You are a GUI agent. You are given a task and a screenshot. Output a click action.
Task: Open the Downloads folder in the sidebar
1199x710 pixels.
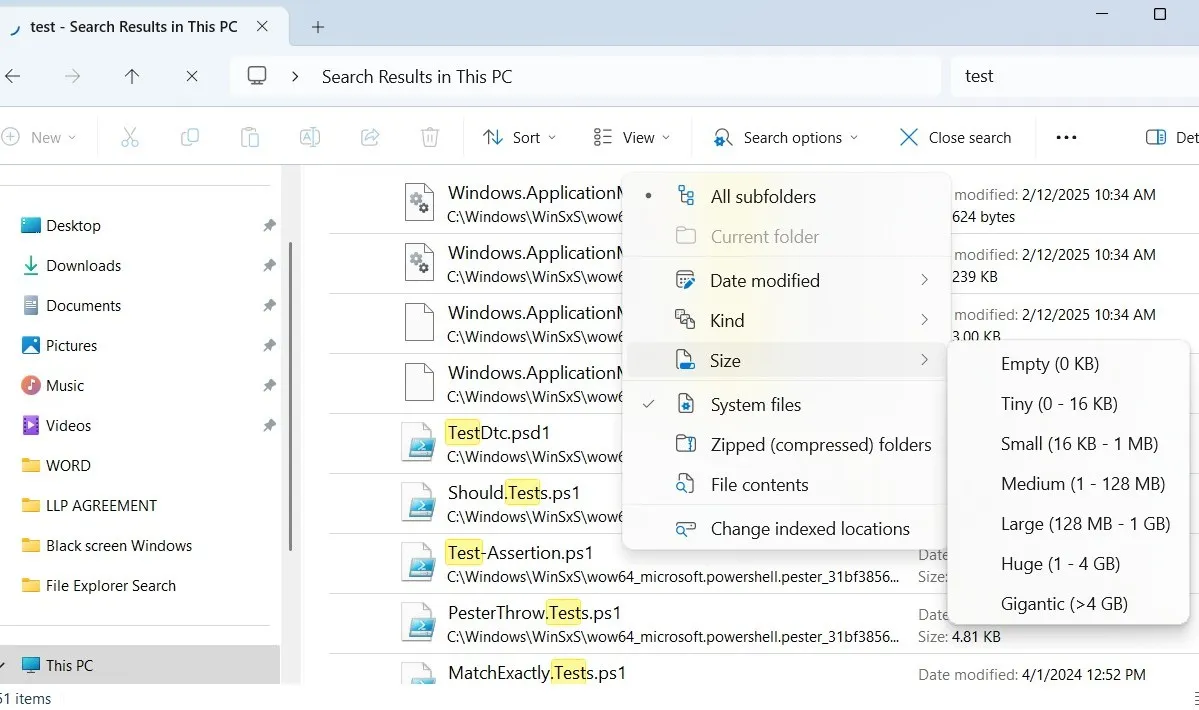[x=82, y=265]
